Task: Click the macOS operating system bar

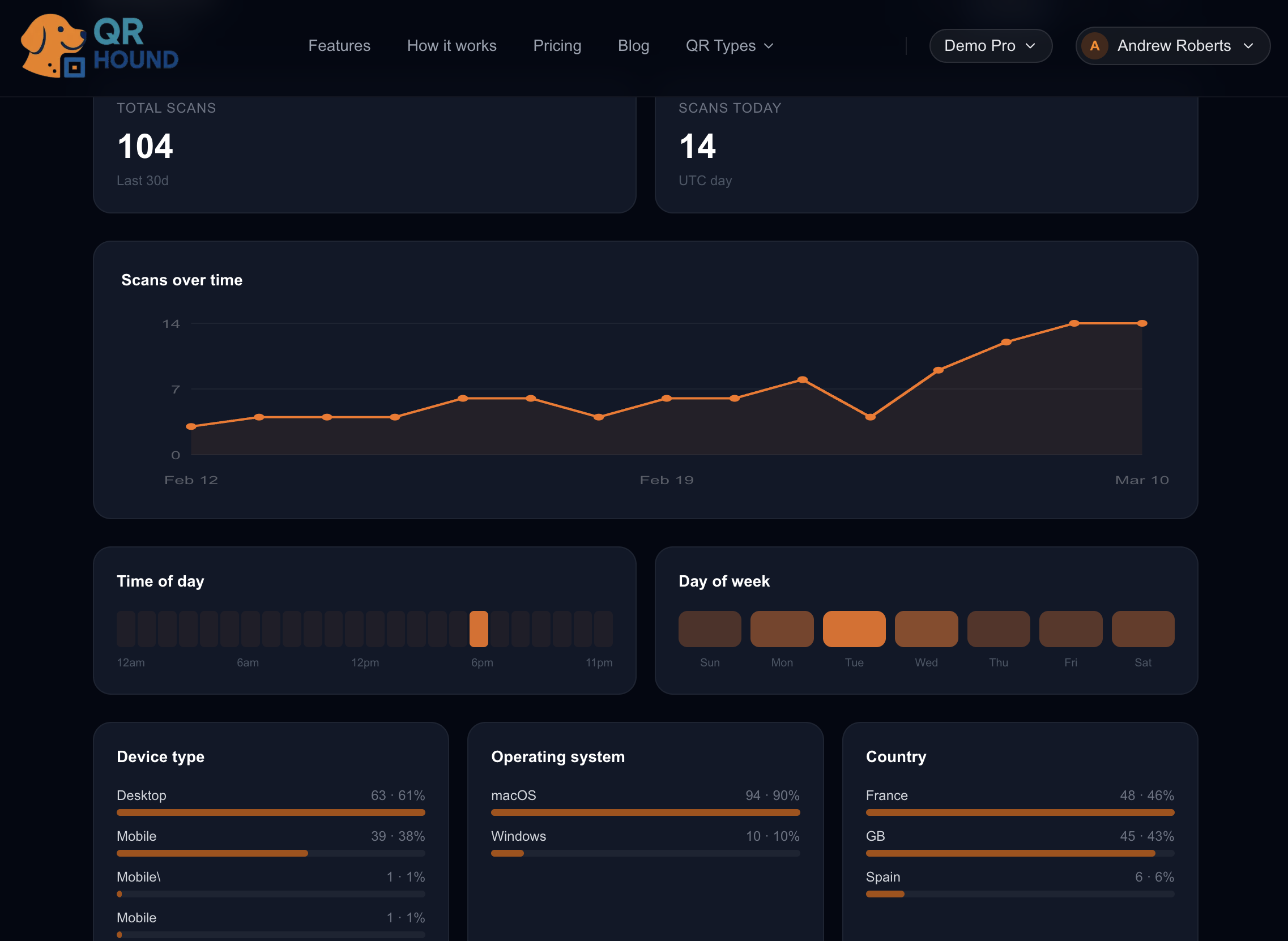Action: point(645,812)
